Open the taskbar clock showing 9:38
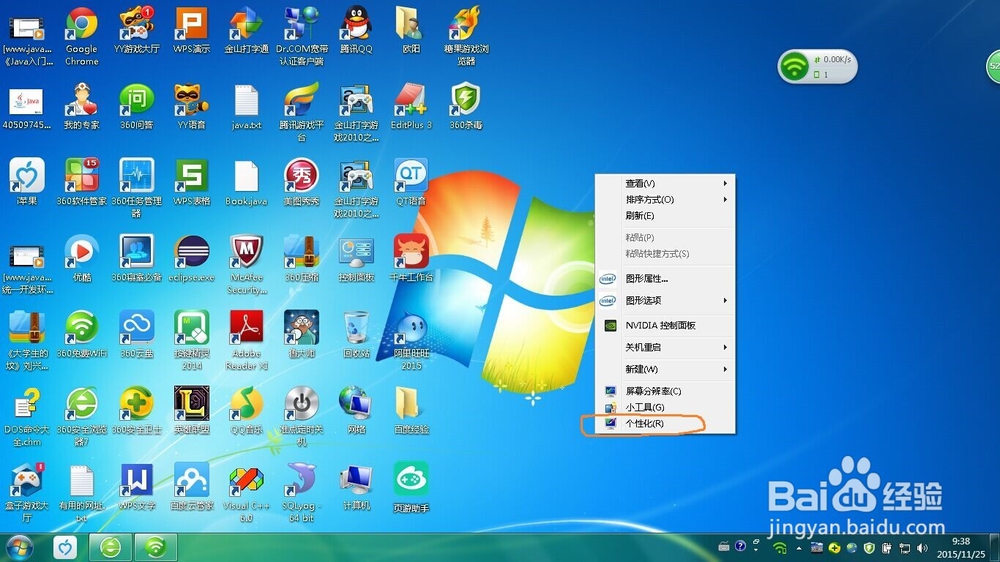This screenshot has width=1000, height=562. click(960, 548)
